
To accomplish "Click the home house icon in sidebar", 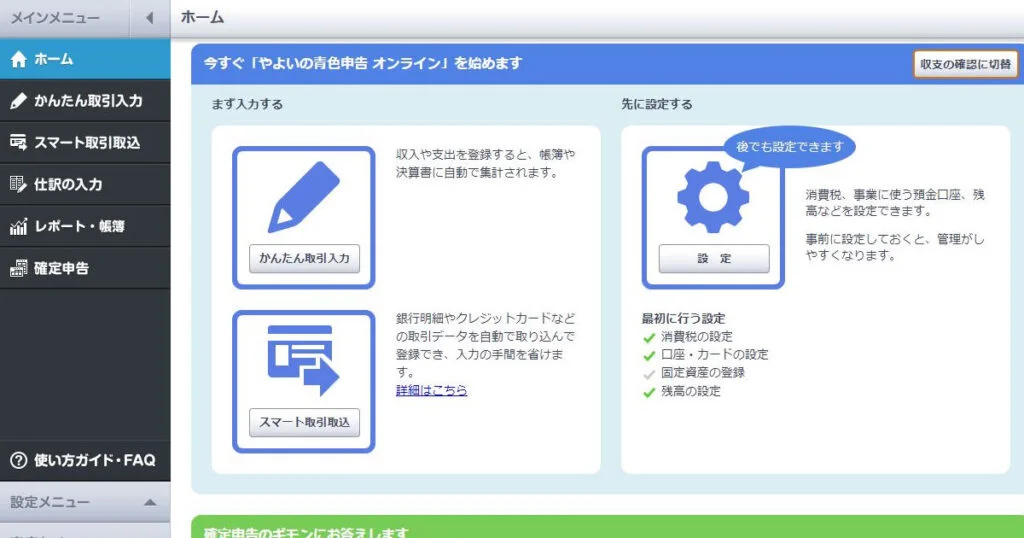I will 18,59.
